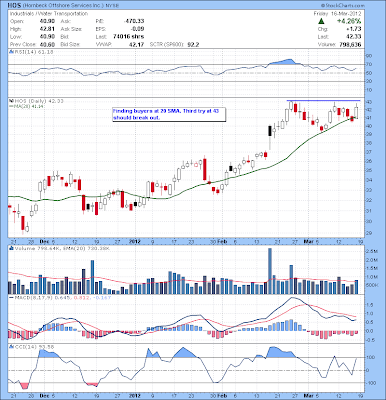Click the VWAP value 42.17
Image resolution: width=386 pixels, height=400 pixels.
pyautogui.click(x=137, y=44)
